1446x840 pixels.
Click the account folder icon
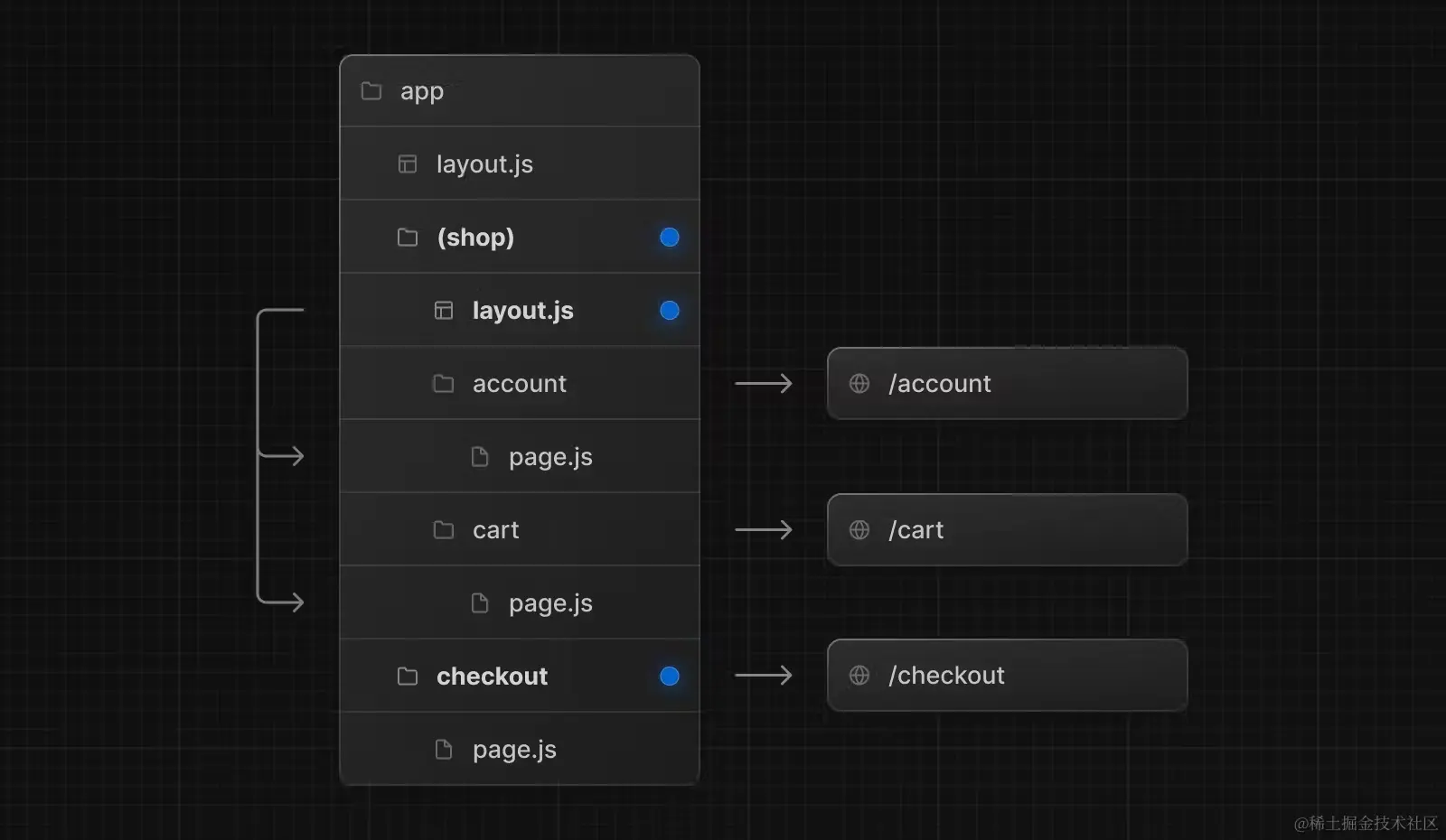coord(444,383)
